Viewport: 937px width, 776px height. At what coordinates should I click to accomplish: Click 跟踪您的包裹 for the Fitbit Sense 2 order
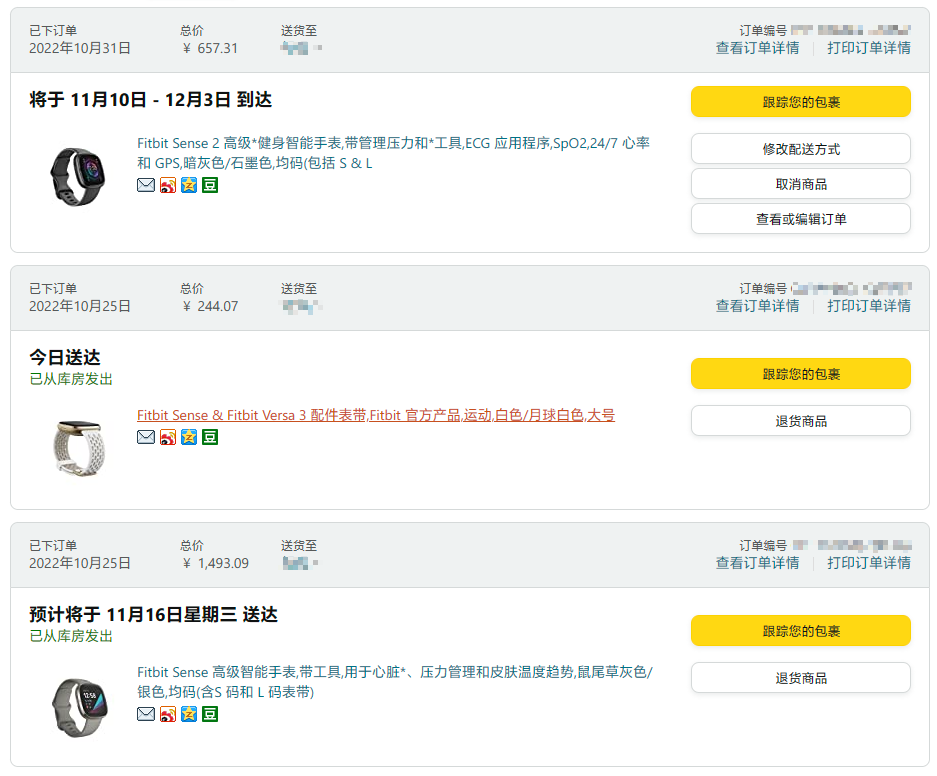(x=800, y=102)
